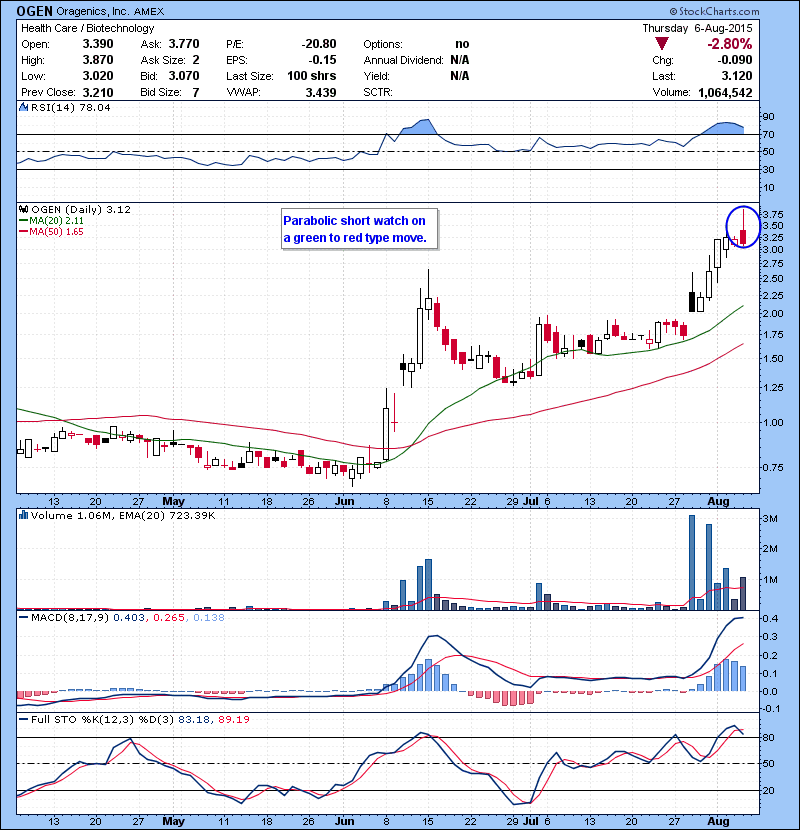Select the Low value 3.020

click(98, 76)
